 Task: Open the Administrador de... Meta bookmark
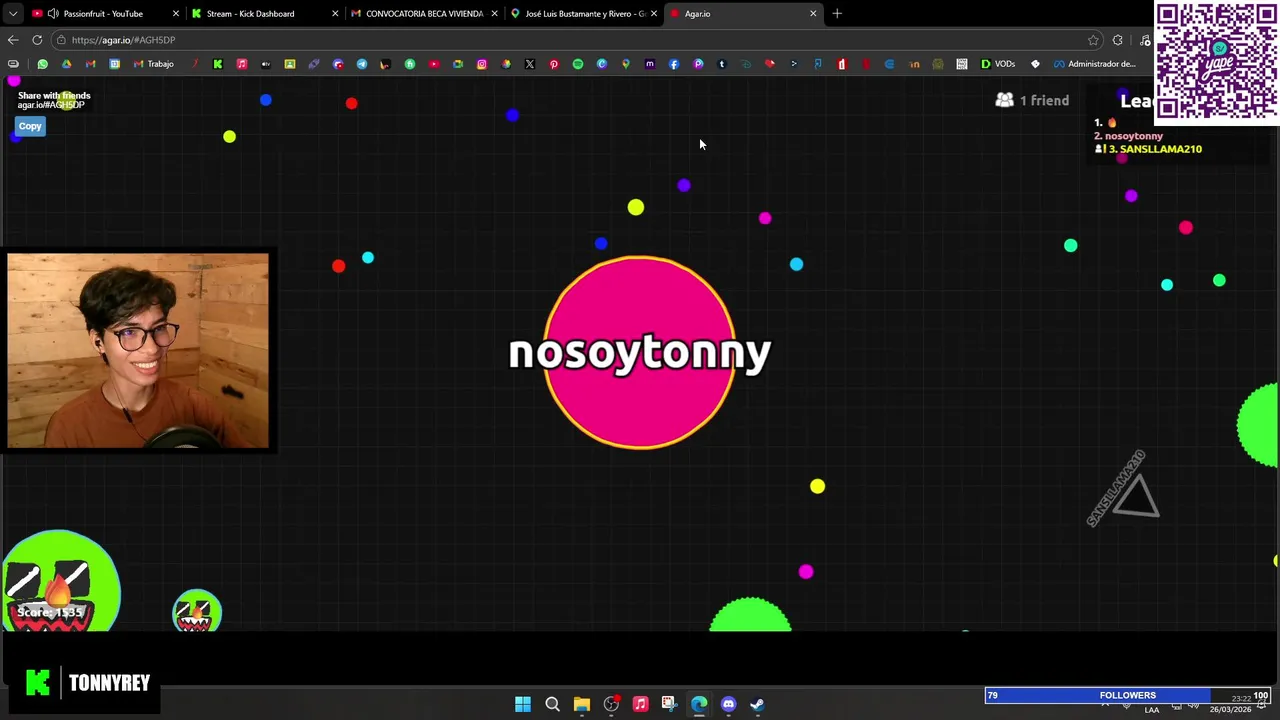(x=1094, y=64)
